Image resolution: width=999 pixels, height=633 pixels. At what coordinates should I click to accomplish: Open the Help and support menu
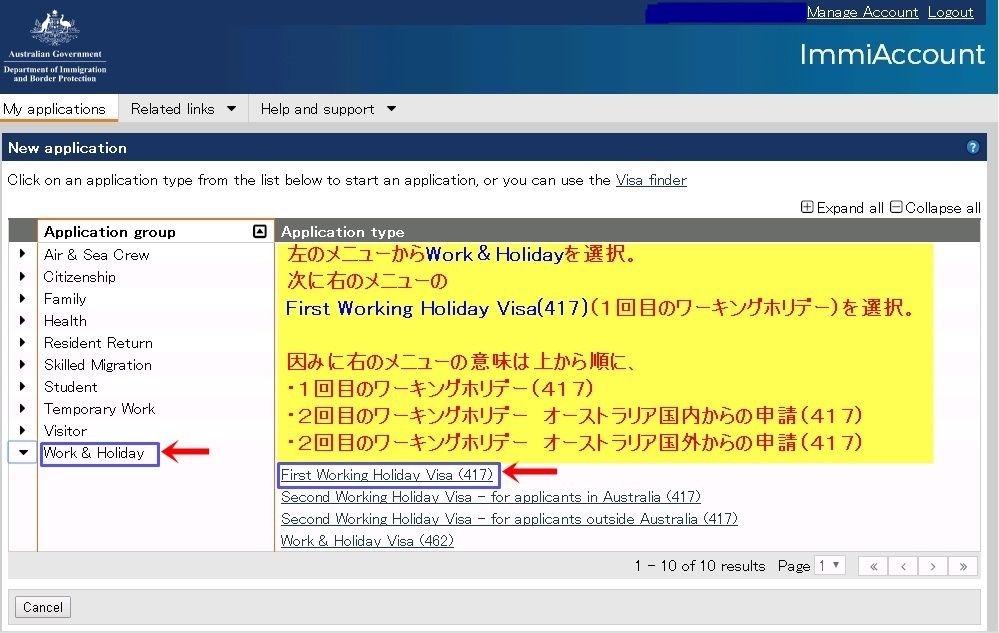click(328, 109)
